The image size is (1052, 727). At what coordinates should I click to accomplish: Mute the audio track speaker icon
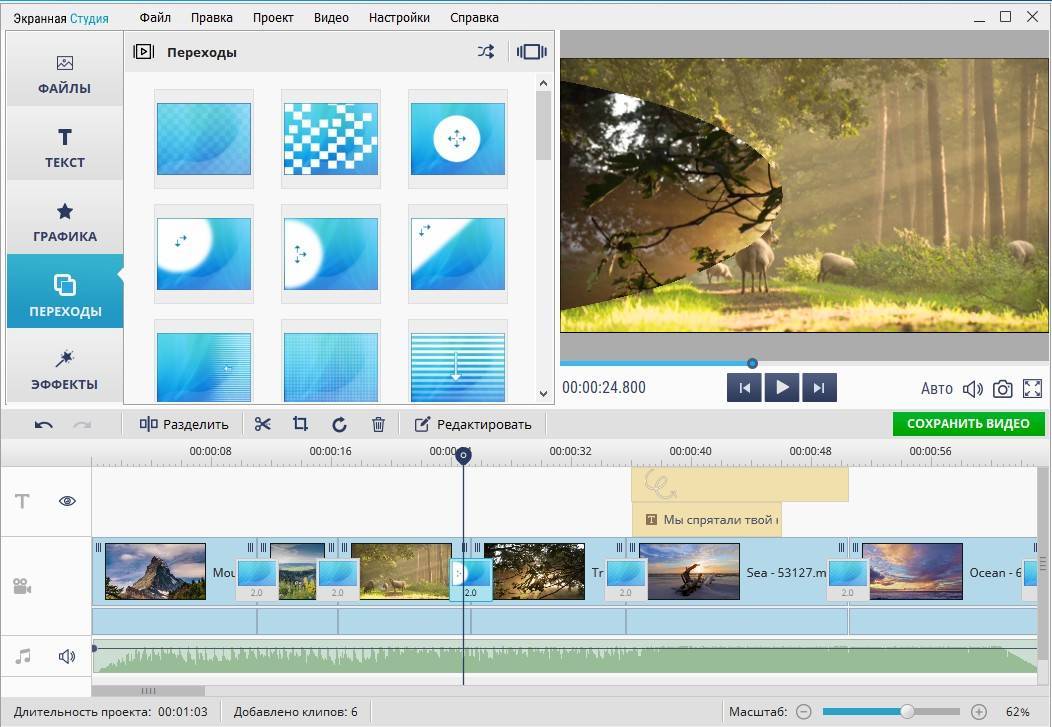(67, 657)
